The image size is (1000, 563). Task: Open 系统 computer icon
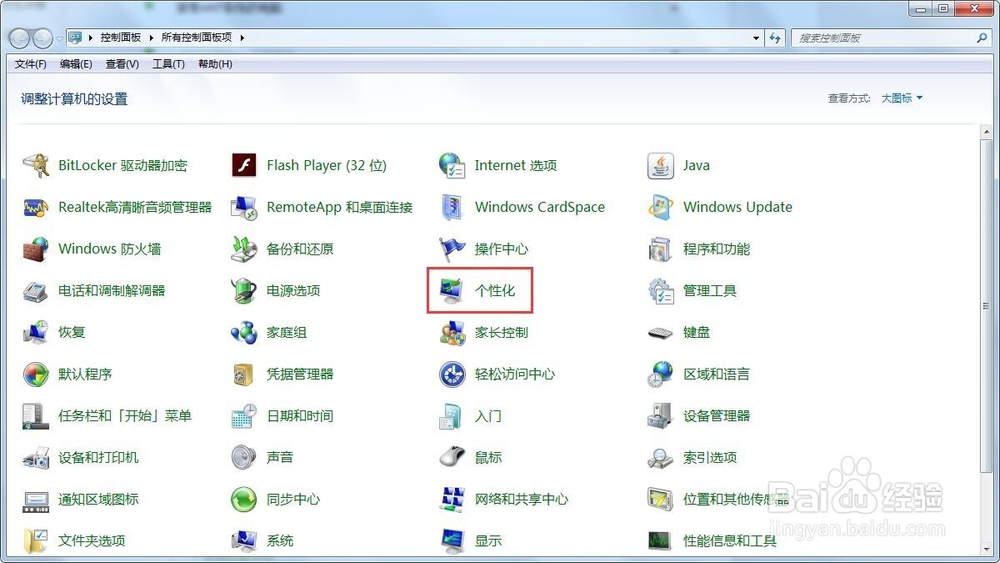pyautogui.click(x=244, y=541)
